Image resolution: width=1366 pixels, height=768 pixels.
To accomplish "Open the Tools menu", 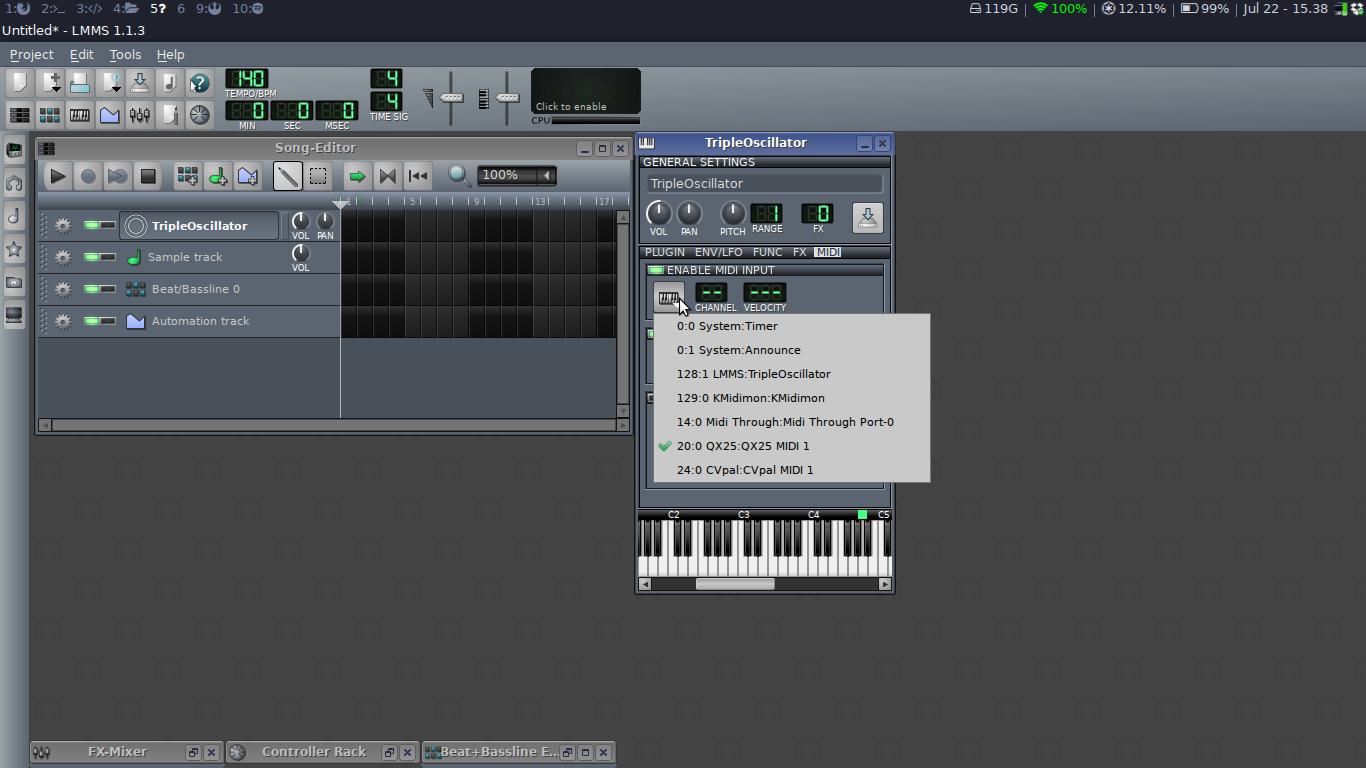I will [125, 55].
